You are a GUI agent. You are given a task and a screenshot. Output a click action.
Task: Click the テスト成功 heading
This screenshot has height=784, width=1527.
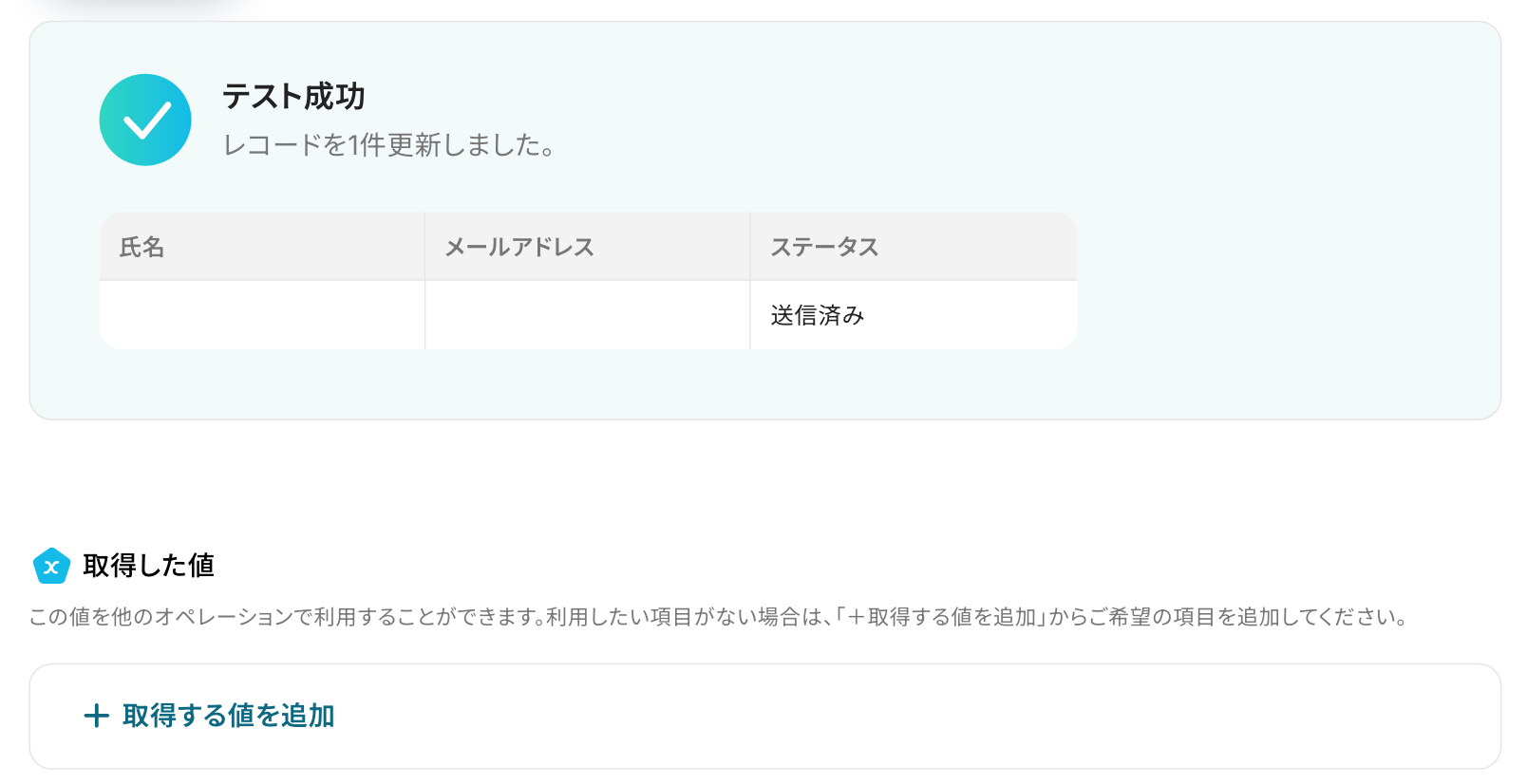click(x=293, y=97)
